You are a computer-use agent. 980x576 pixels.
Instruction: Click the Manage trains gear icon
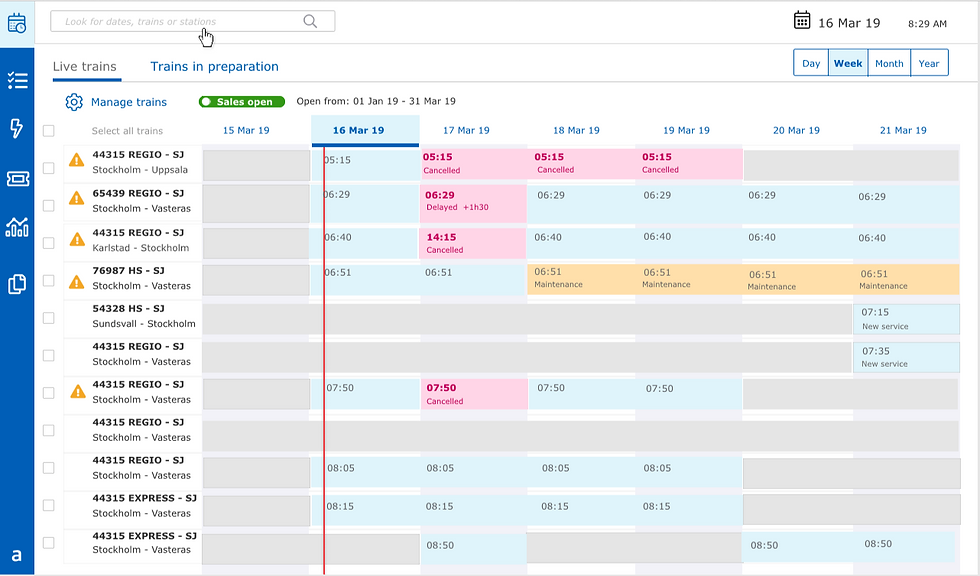(74, 102)
